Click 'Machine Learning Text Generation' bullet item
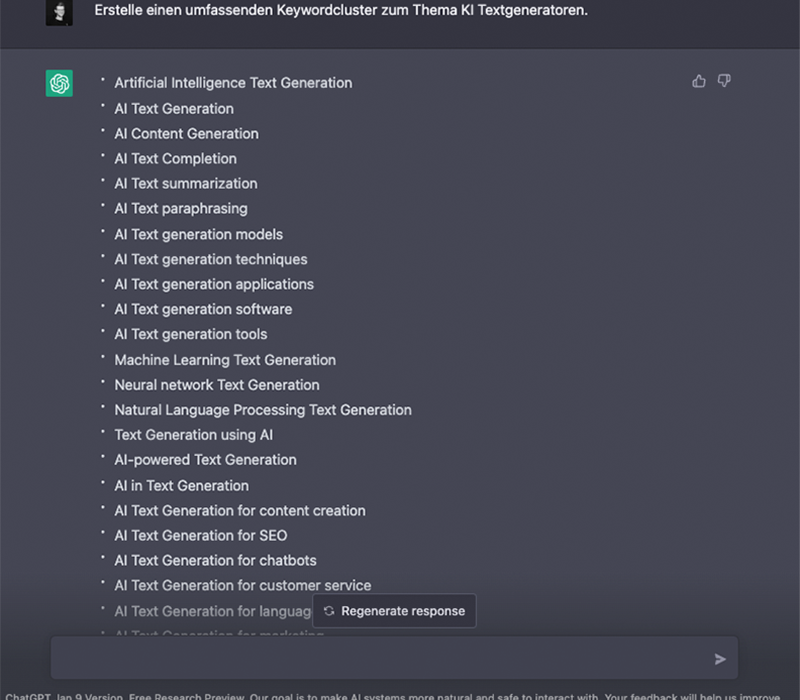 pyautogui.click(x=224, y=359)
